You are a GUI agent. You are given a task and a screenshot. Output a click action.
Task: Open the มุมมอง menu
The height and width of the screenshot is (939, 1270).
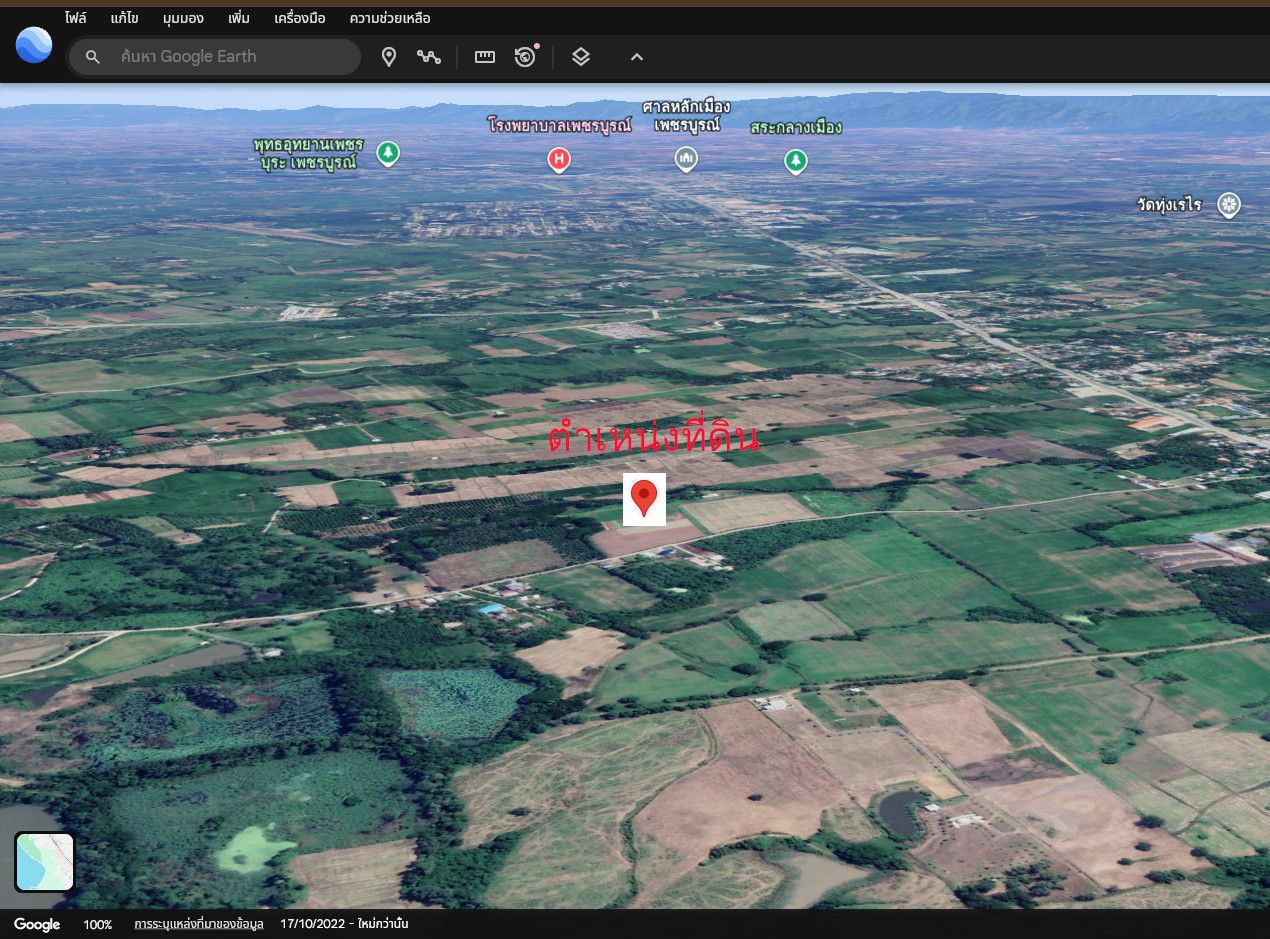183,18
